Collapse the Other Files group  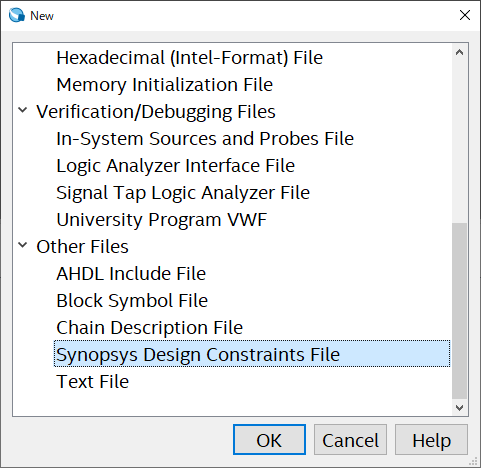(x=22, y=245)
